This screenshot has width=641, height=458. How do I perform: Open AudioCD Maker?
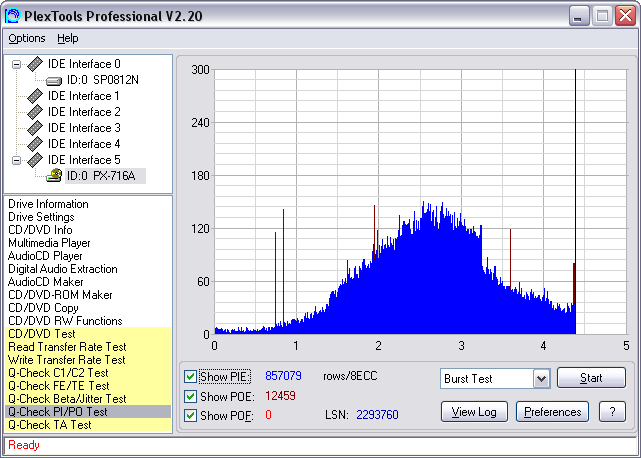pyautogui.click(x=45, y=282)
